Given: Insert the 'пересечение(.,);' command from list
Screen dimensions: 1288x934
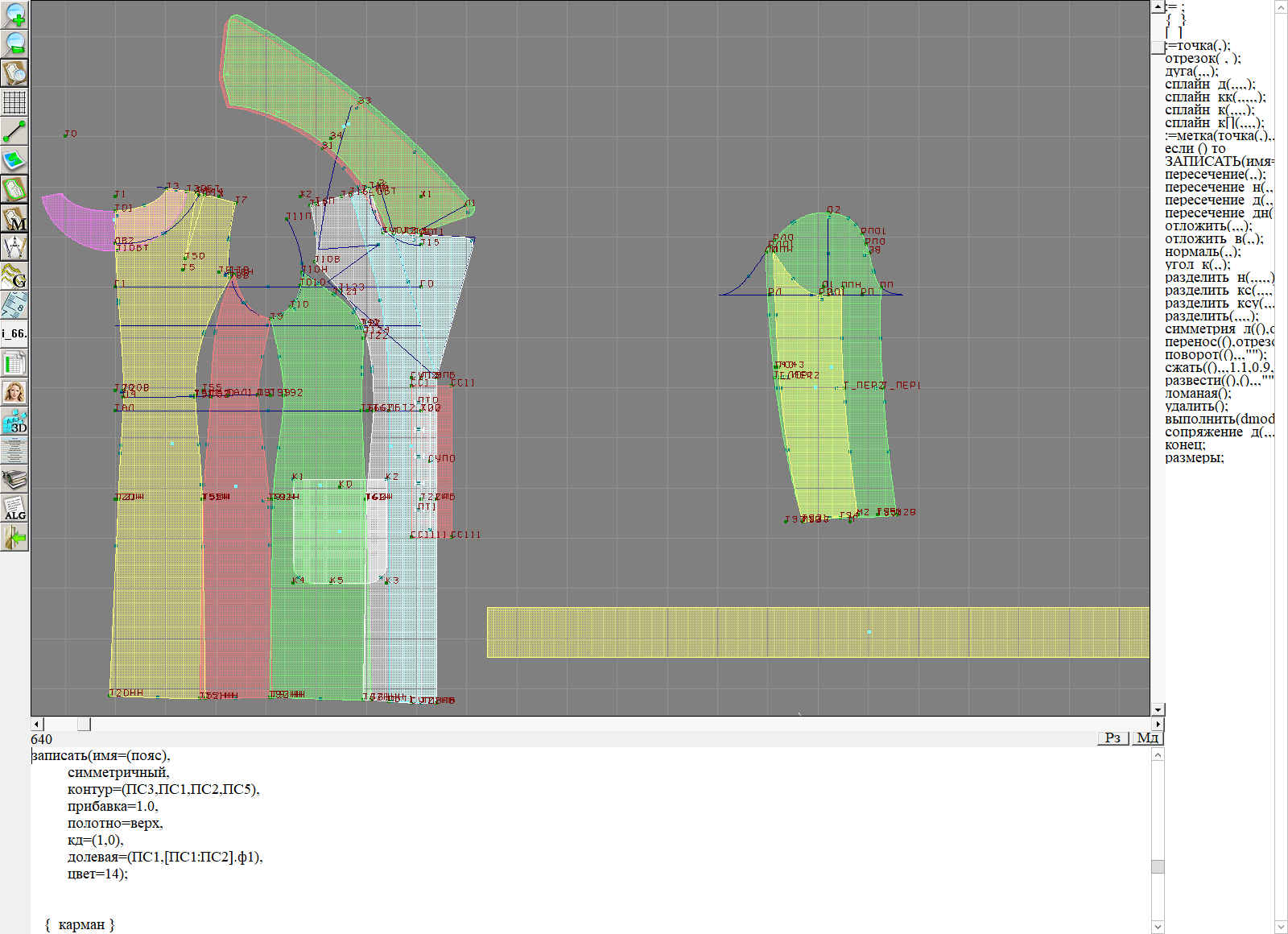Looking at the screenshot, I should pos(1215,175).
